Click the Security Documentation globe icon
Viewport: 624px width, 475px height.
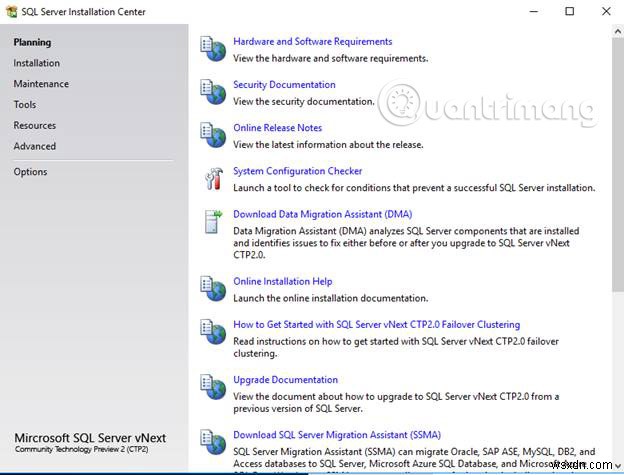tap(213, 92)
